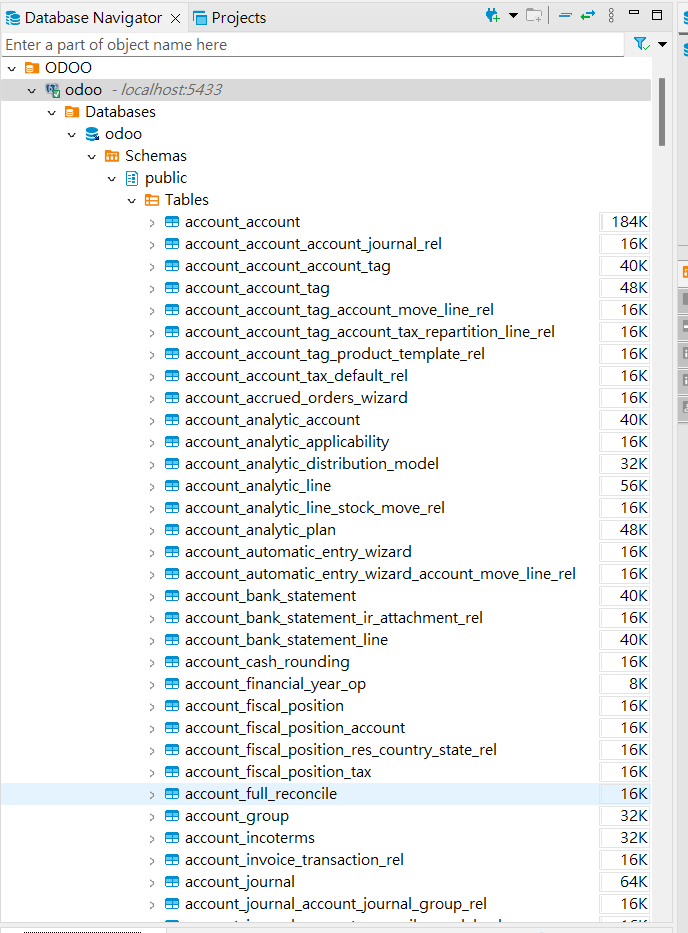Click table icon for account_account_tag_product_template_rel
Image resolution: width=688 pixels, height=933 pixels.
(x=172, y=354)
